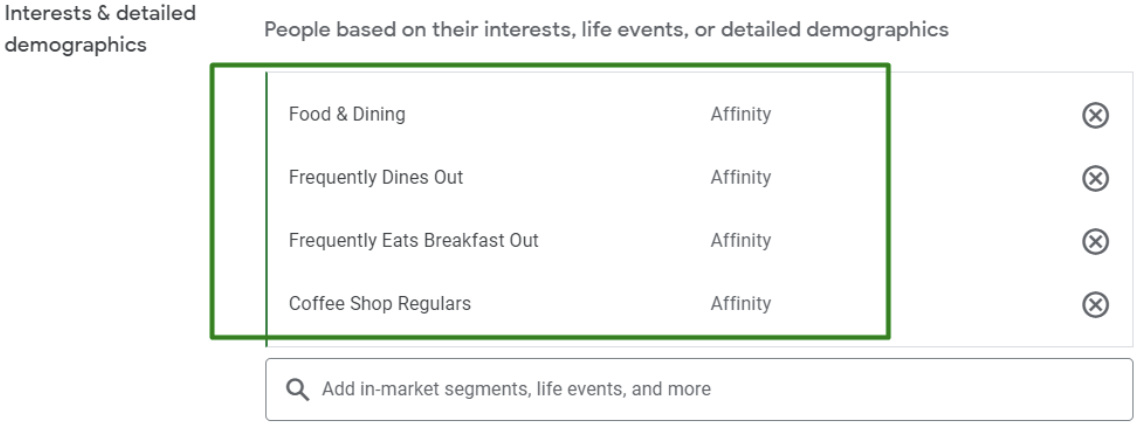This screenshot has width=1148, height=434.
Task: Click Affinity beside Frequently Eats Breakfast Out
Action: [x=740, y=241]
